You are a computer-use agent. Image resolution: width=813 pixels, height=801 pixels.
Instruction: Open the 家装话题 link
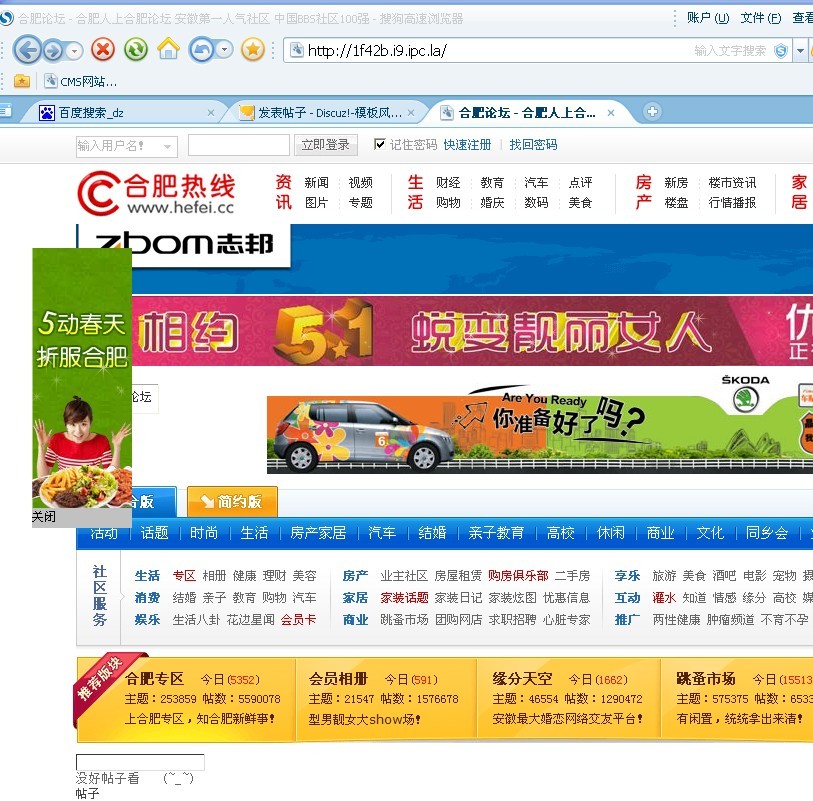click(x=404, y=598)
